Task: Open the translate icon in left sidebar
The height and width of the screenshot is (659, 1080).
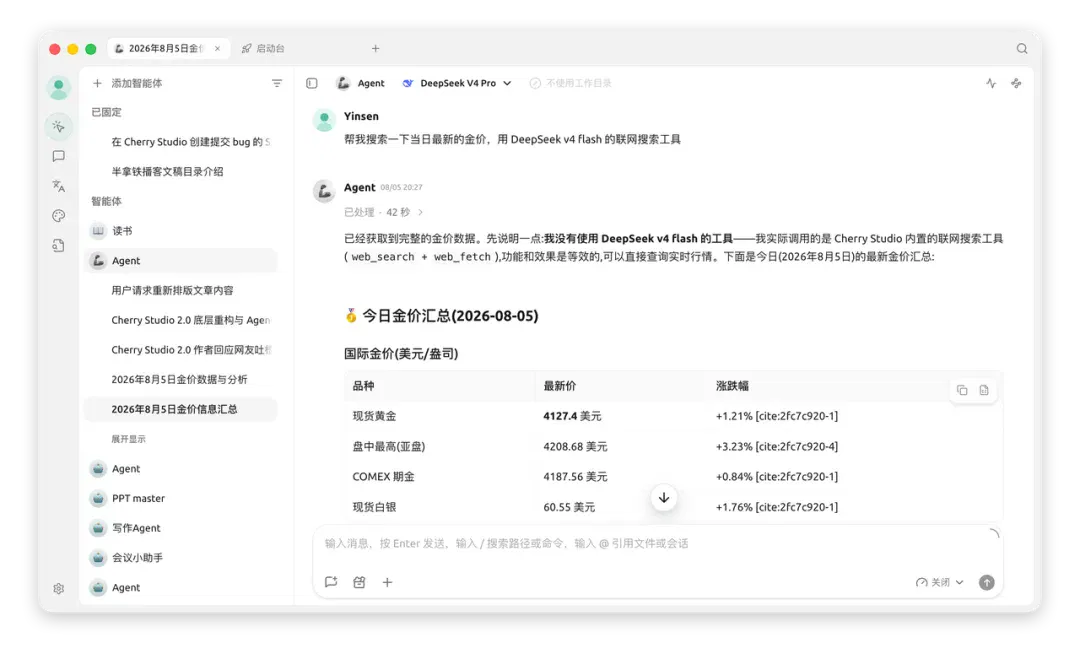Action: click(59, 186)
